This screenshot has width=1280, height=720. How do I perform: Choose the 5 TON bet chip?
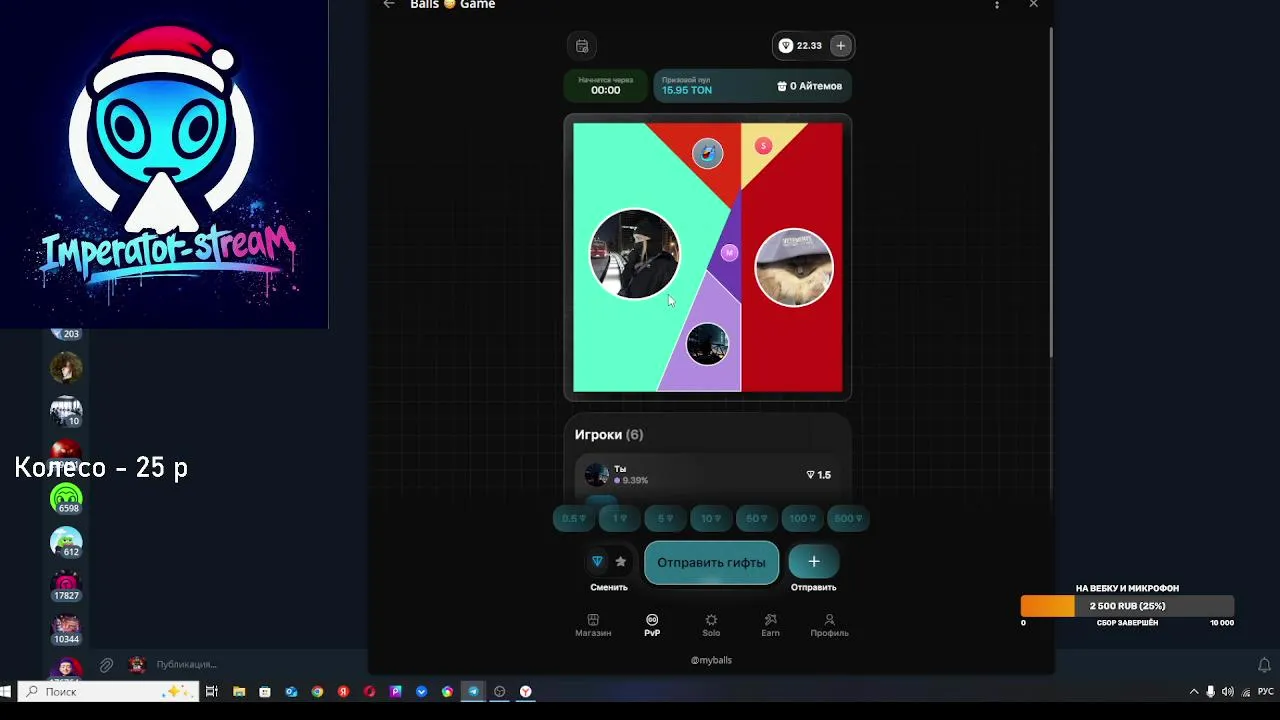[665, 518]
